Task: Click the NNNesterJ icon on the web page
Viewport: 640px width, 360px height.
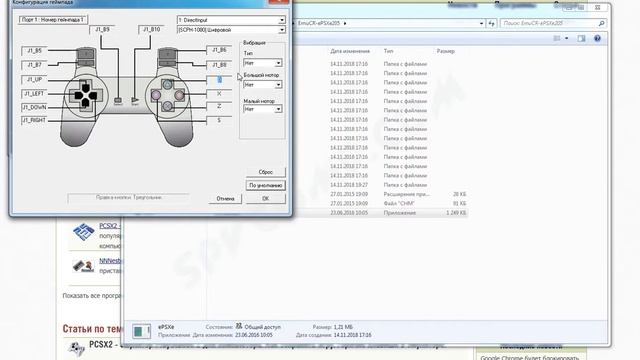Action: (x=83, y=266)
